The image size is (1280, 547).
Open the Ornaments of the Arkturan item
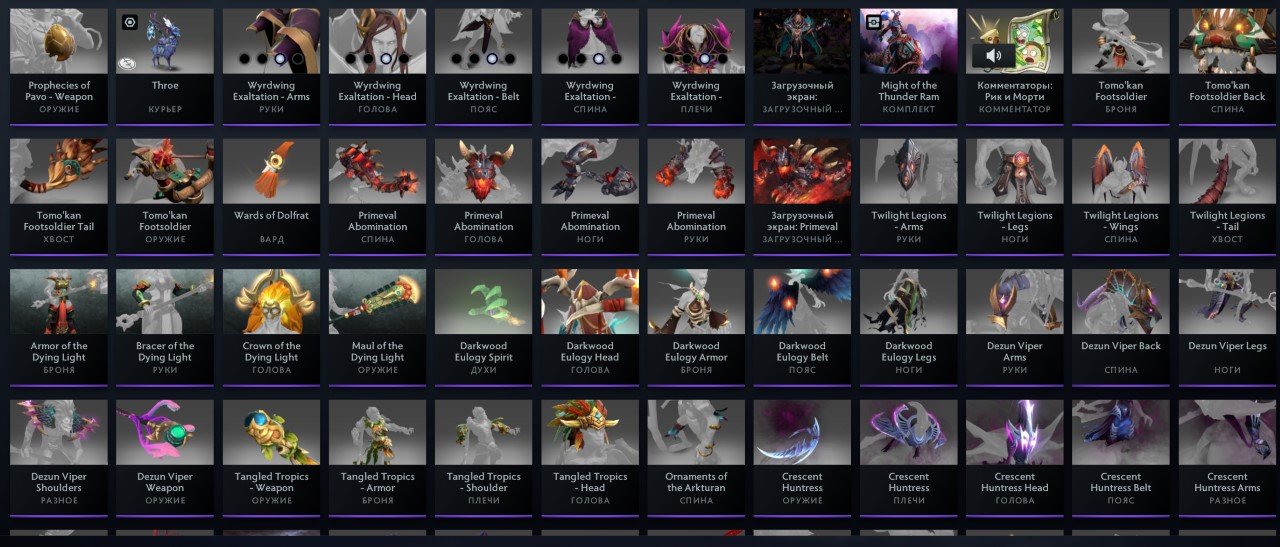[696, 458]
